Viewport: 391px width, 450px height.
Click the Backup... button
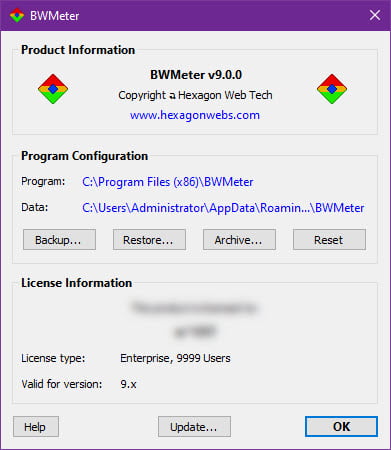(59, 240)
